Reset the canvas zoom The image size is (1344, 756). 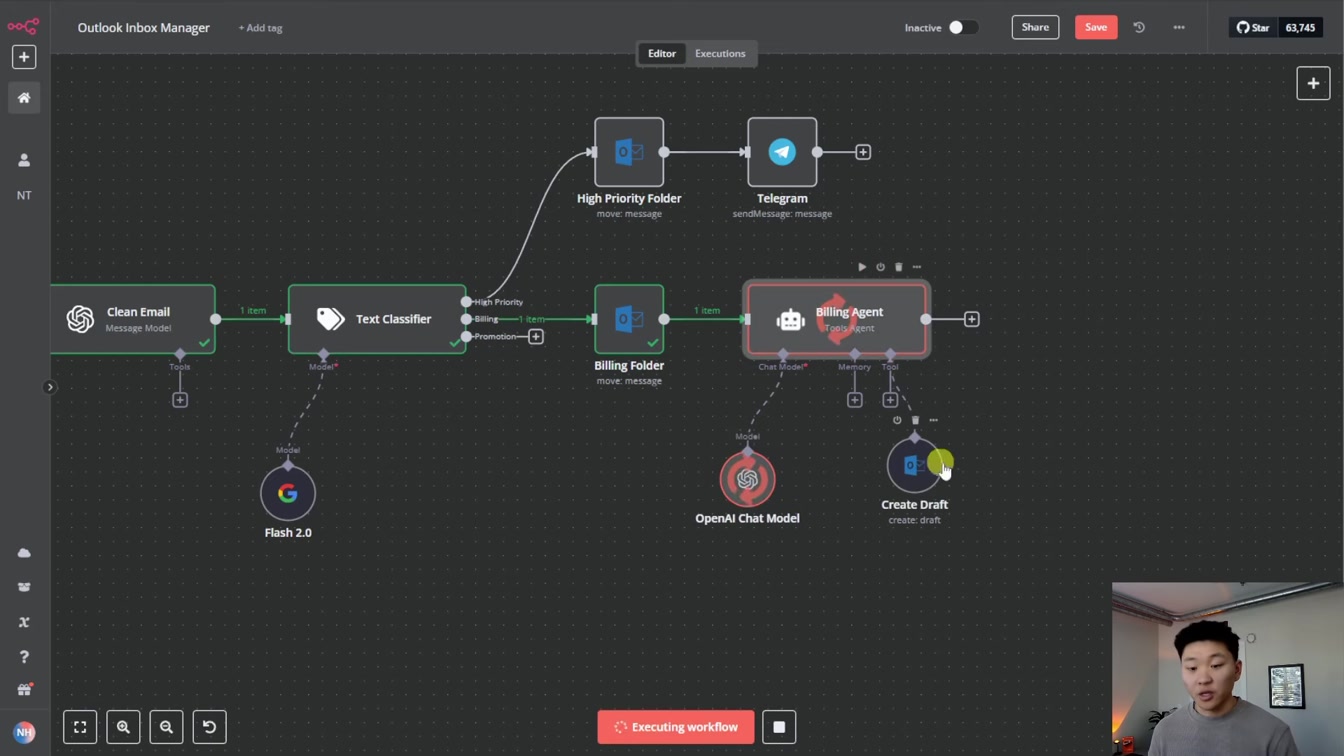coord(209,727)
